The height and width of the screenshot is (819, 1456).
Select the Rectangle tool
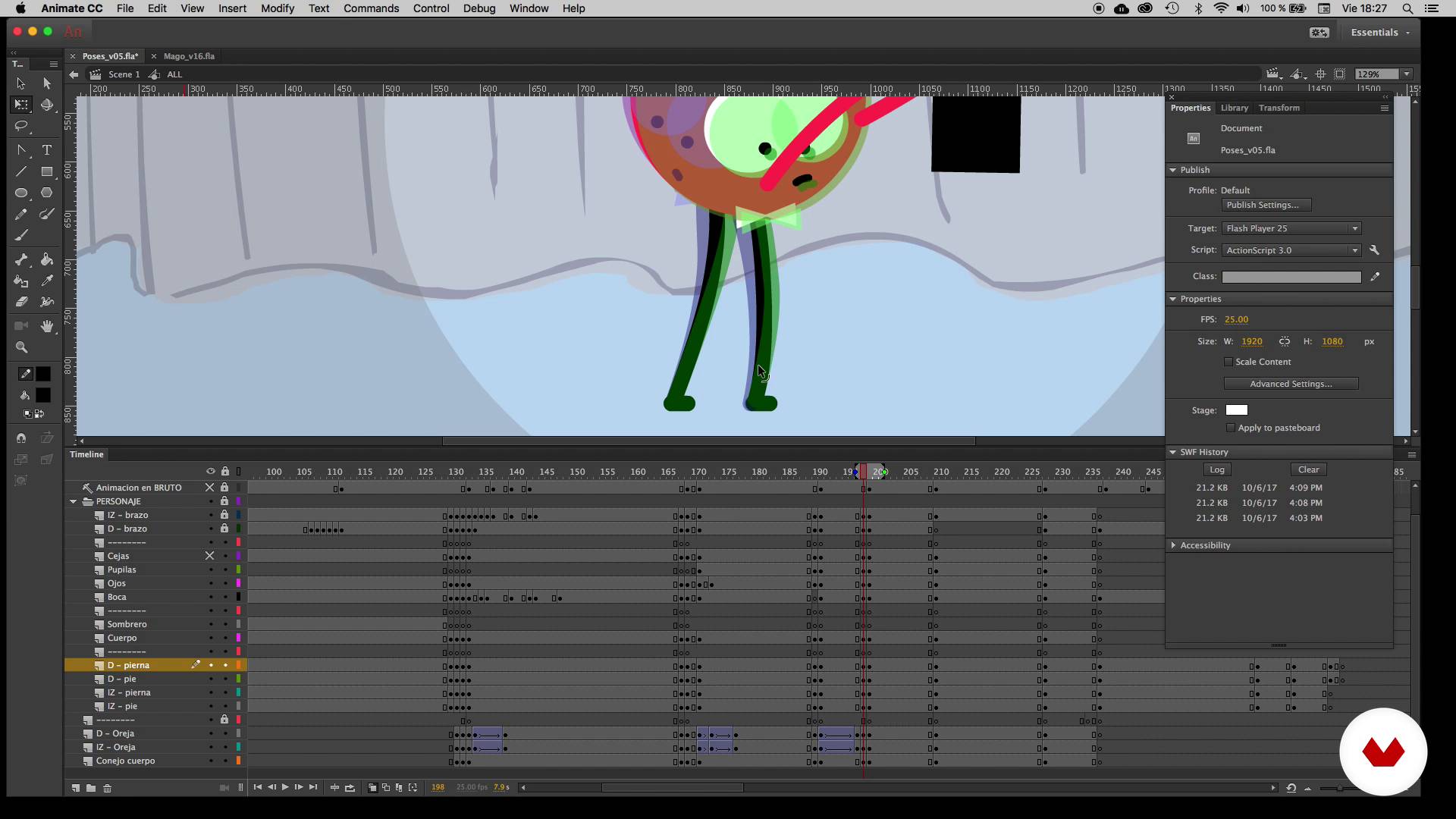point(47,171)
